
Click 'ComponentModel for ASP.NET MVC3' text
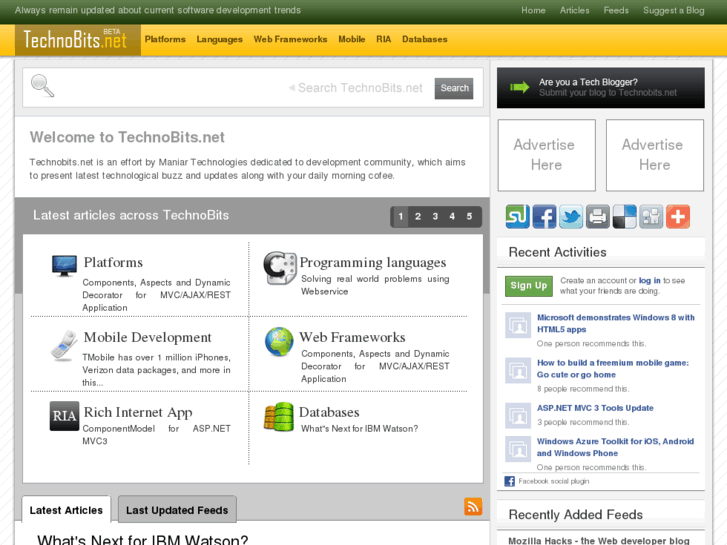click(x=156, y=435)
